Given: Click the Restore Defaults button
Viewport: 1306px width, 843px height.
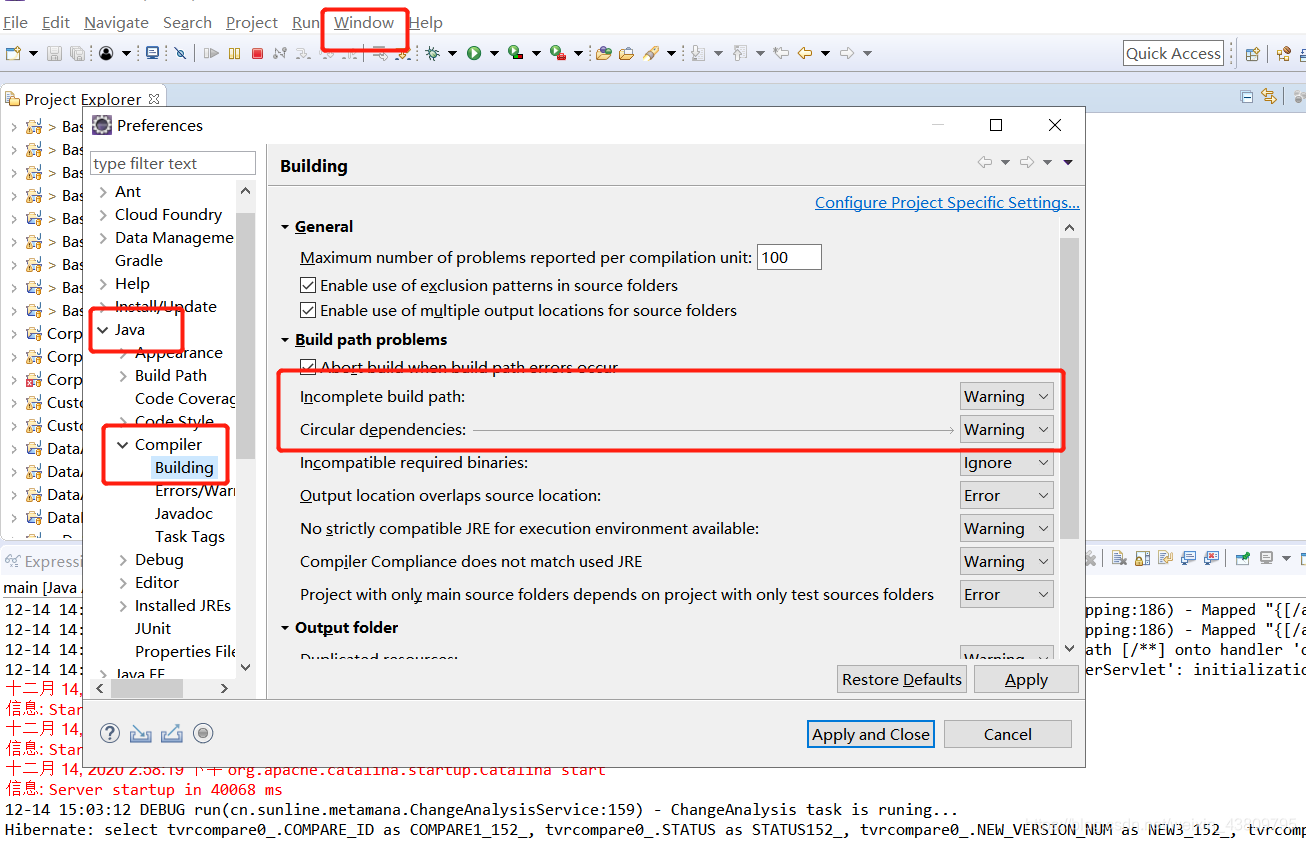Looking at the screenshot, I should (902, 679).
